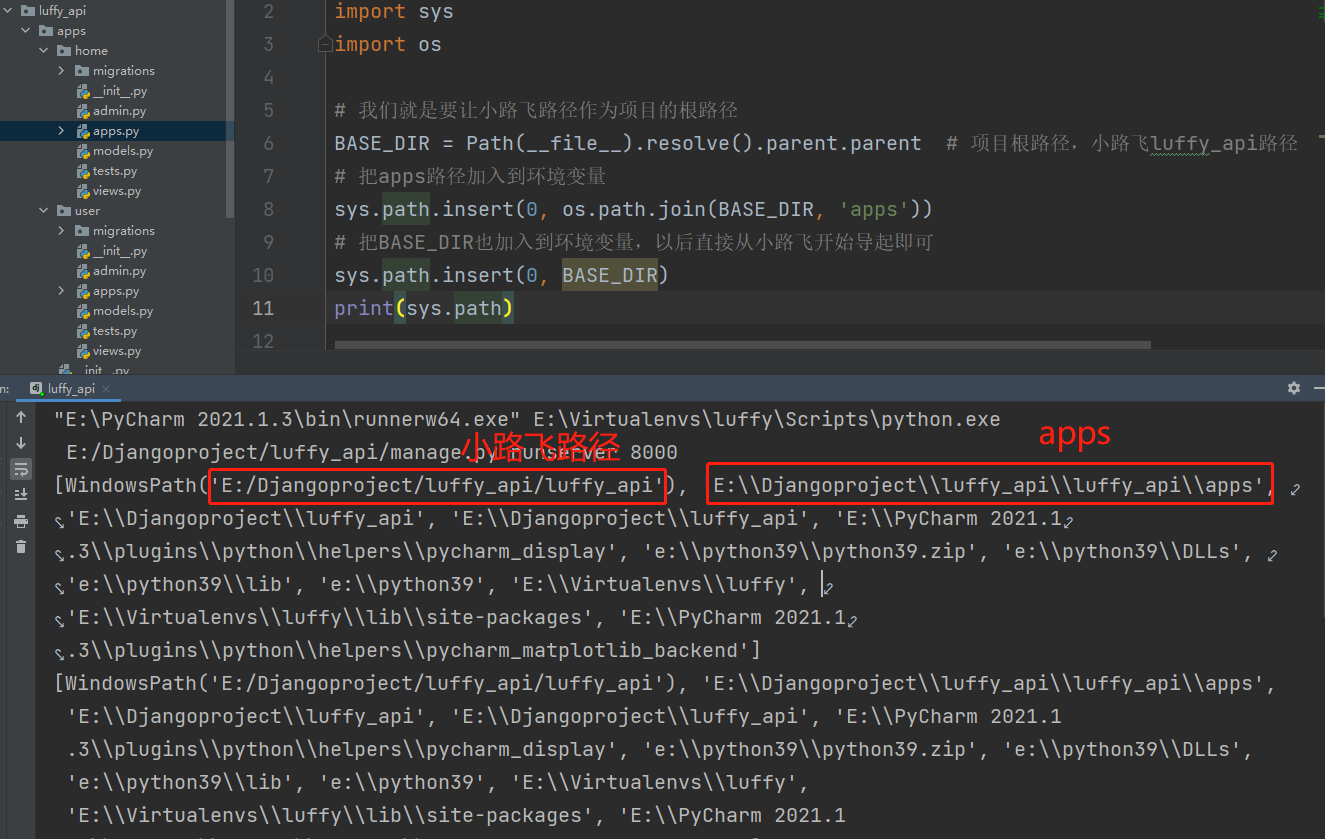
Task: Click line number 6 in the gutter
Action: pos(268,143)
